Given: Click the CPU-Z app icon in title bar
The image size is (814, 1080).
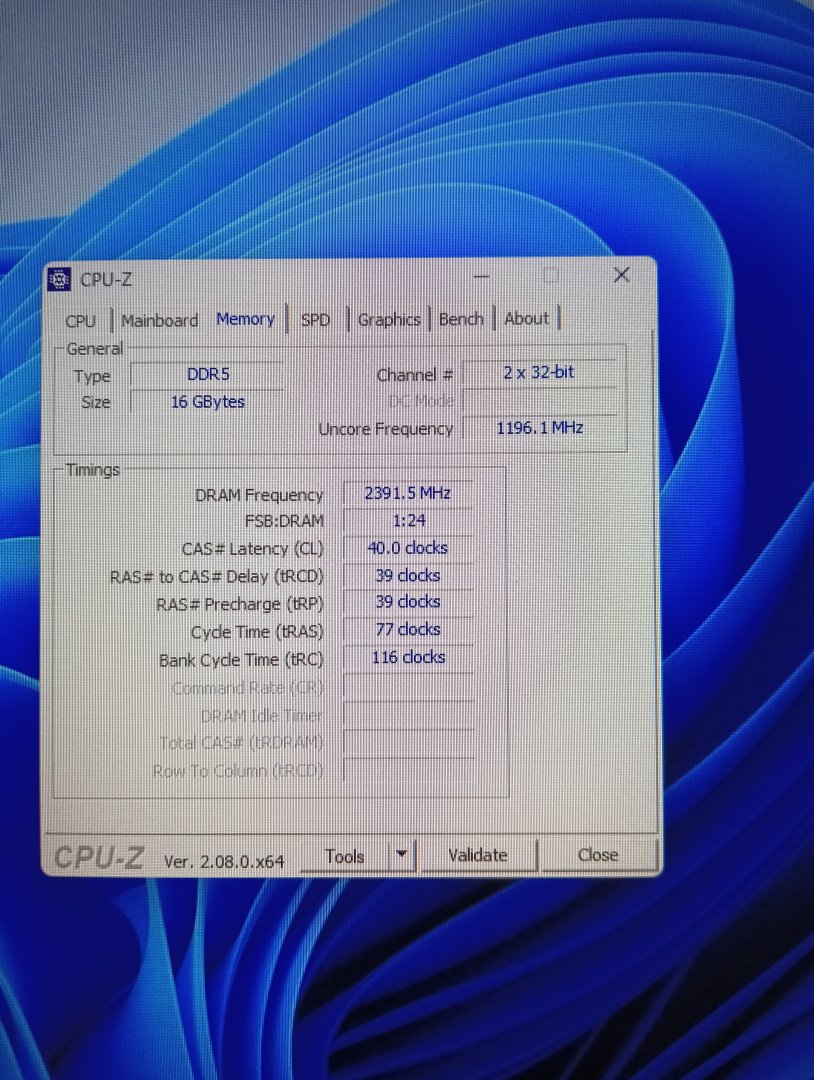Looking at the screenshot, I should [x=60, y=280].
